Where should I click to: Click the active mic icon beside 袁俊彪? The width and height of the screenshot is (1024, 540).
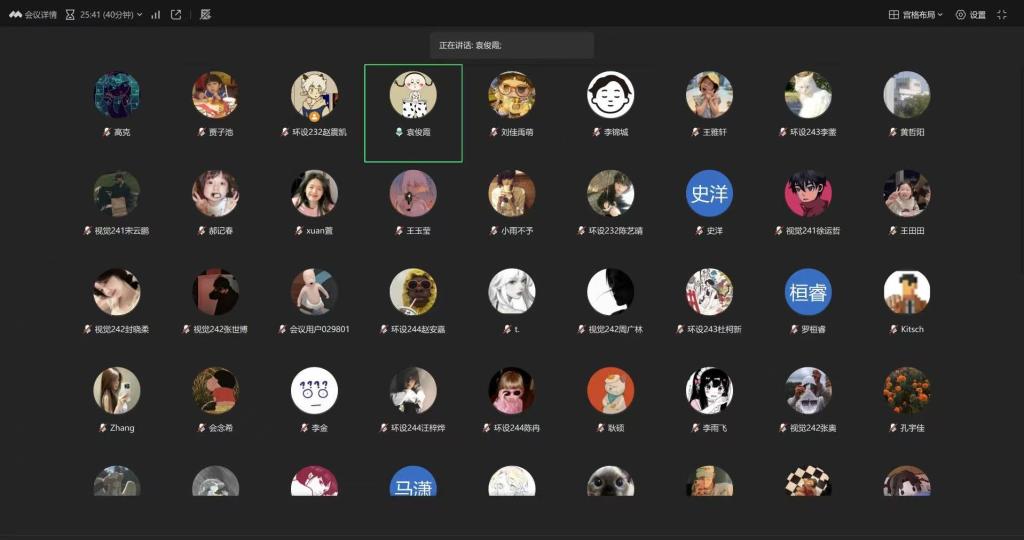click(x=398, y=132)
